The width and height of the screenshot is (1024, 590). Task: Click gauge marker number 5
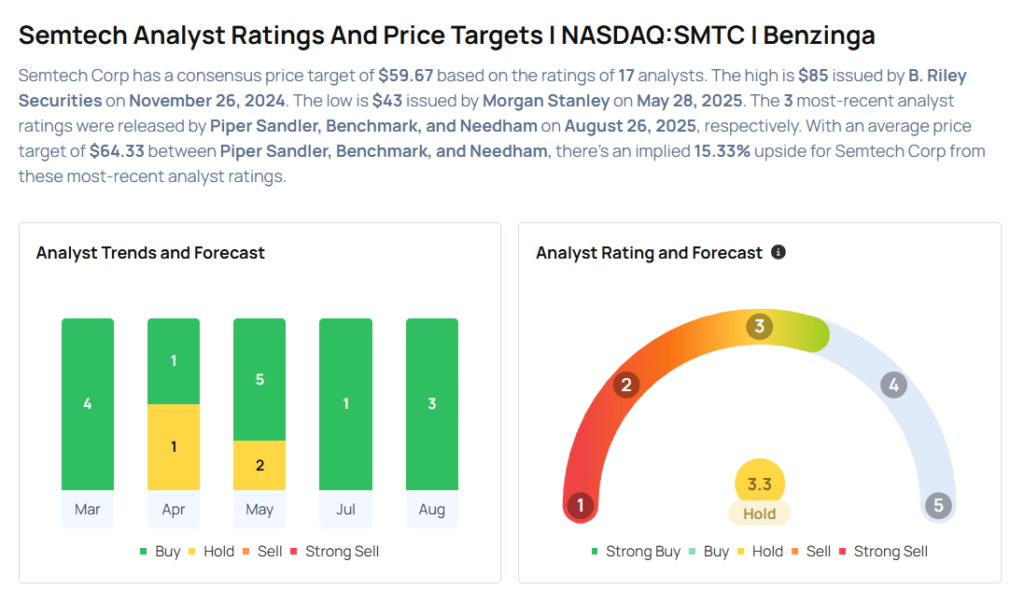(x=938, y=505)
